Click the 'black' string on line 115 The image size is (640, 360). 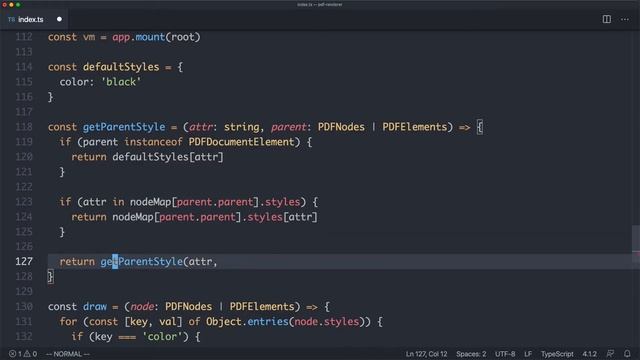(121, 82)
